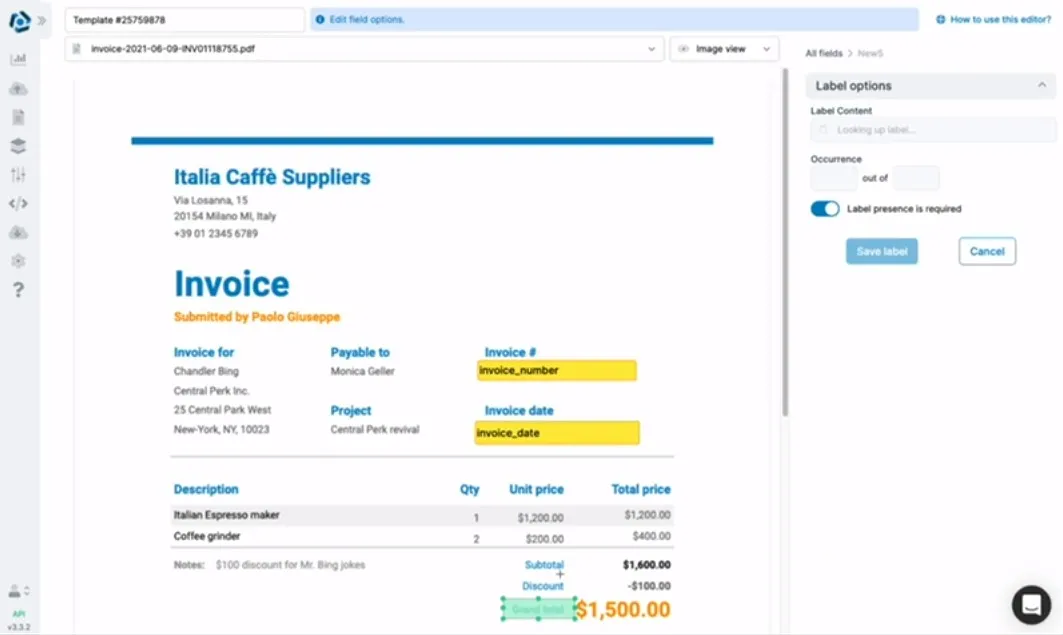The width and height of the screenshot is (1063, 635).
Task: Open the chat support bubble
Action: 1031,604
